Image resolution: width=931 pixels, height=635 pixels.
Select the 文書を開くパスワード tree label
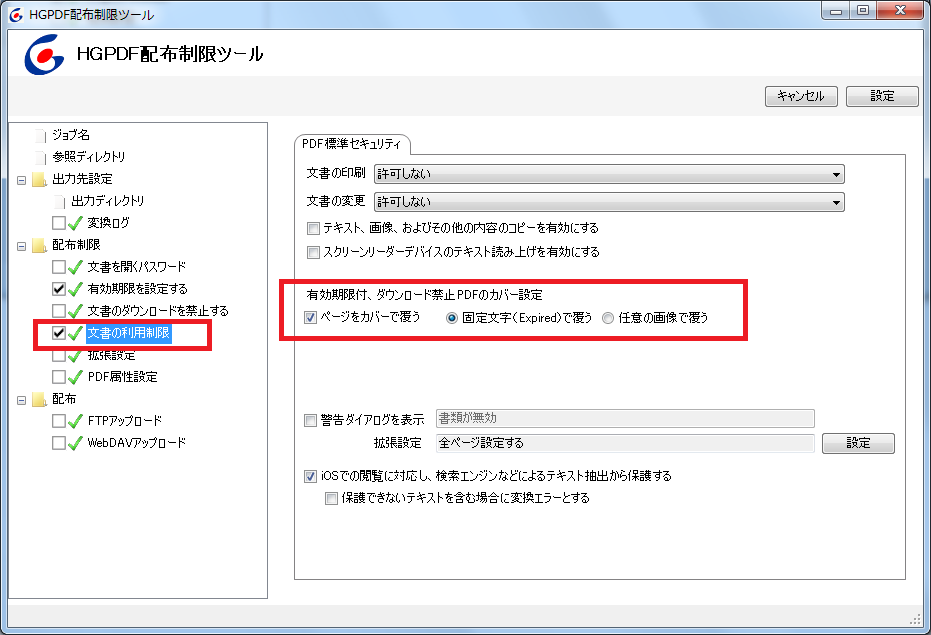pos(137,267)
